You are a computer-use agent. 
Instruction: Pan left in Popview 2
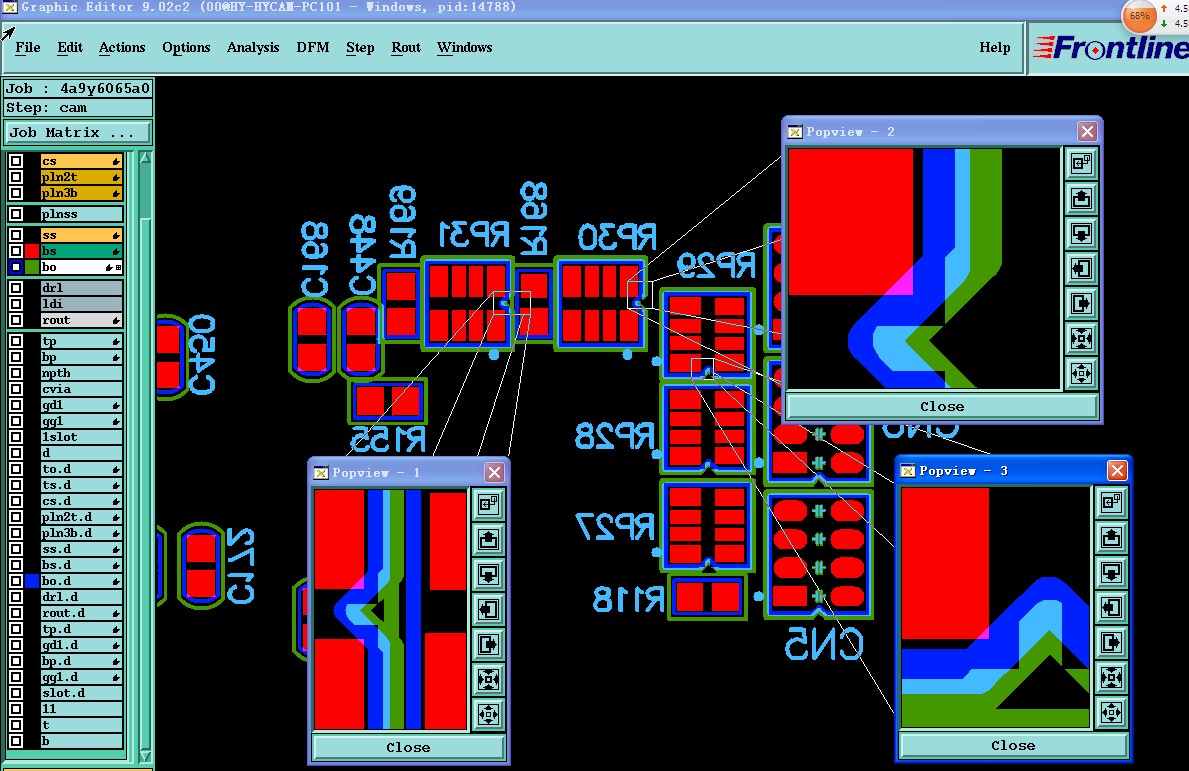click(x=1081, y=268)
